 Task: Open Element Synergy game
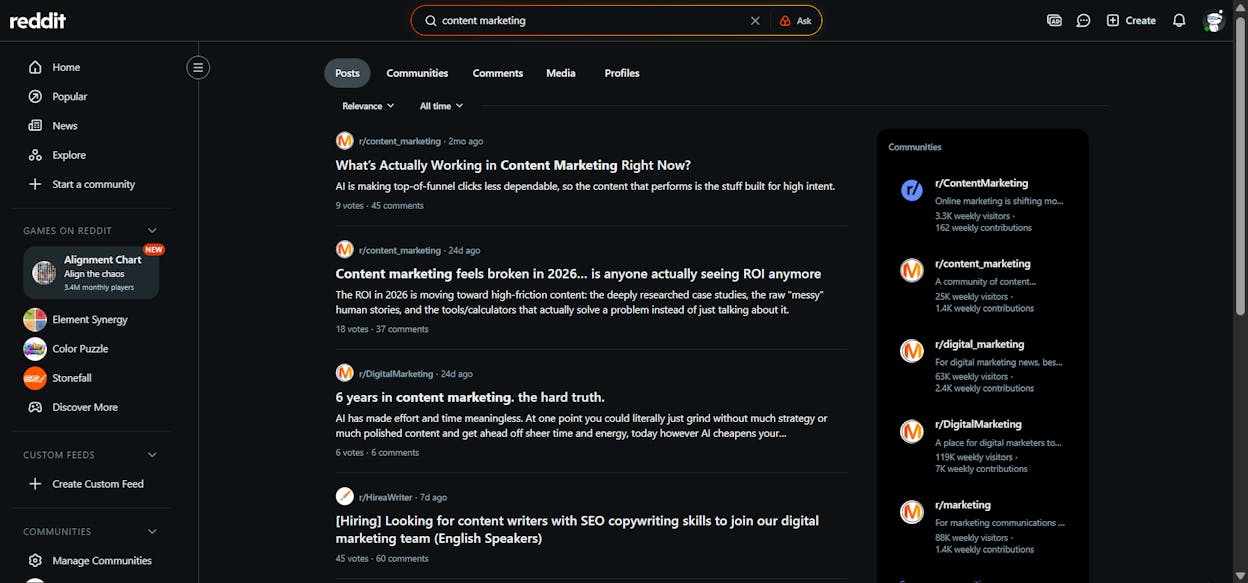coord(92,320)
